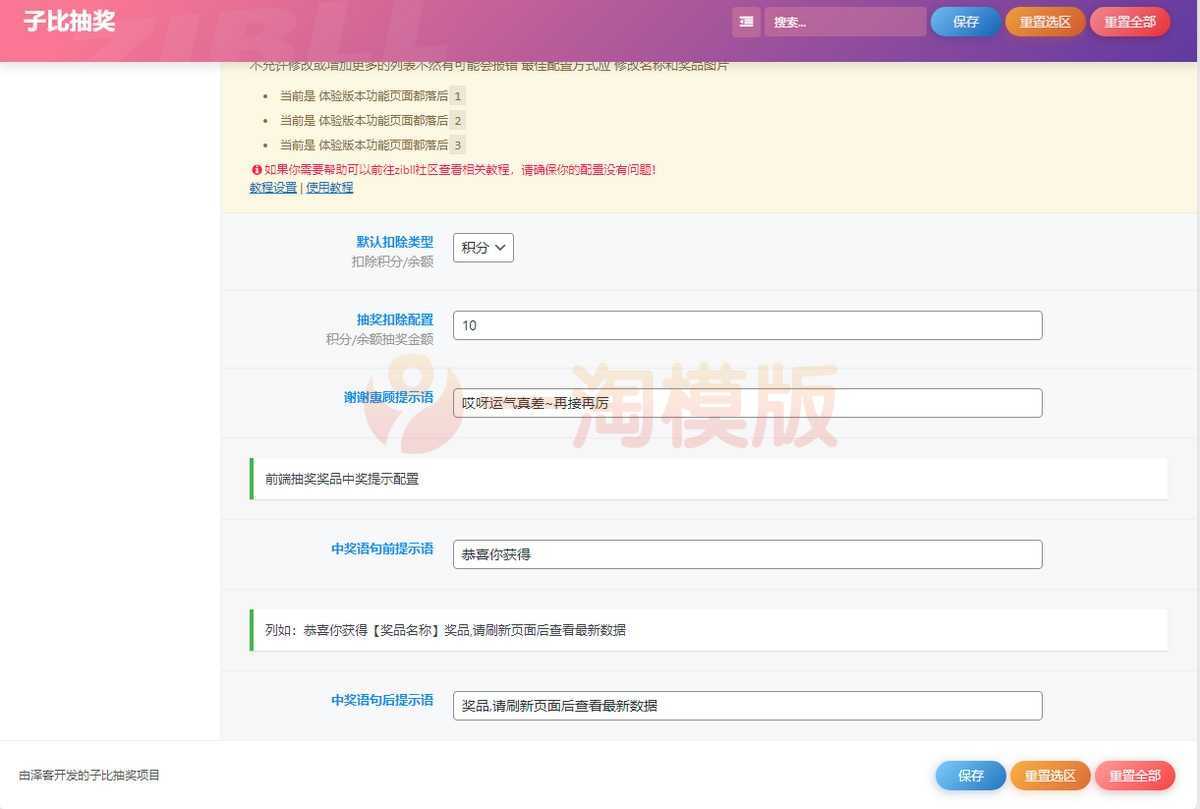Click the 中奖语句后提示语 input field

point(747,705)
